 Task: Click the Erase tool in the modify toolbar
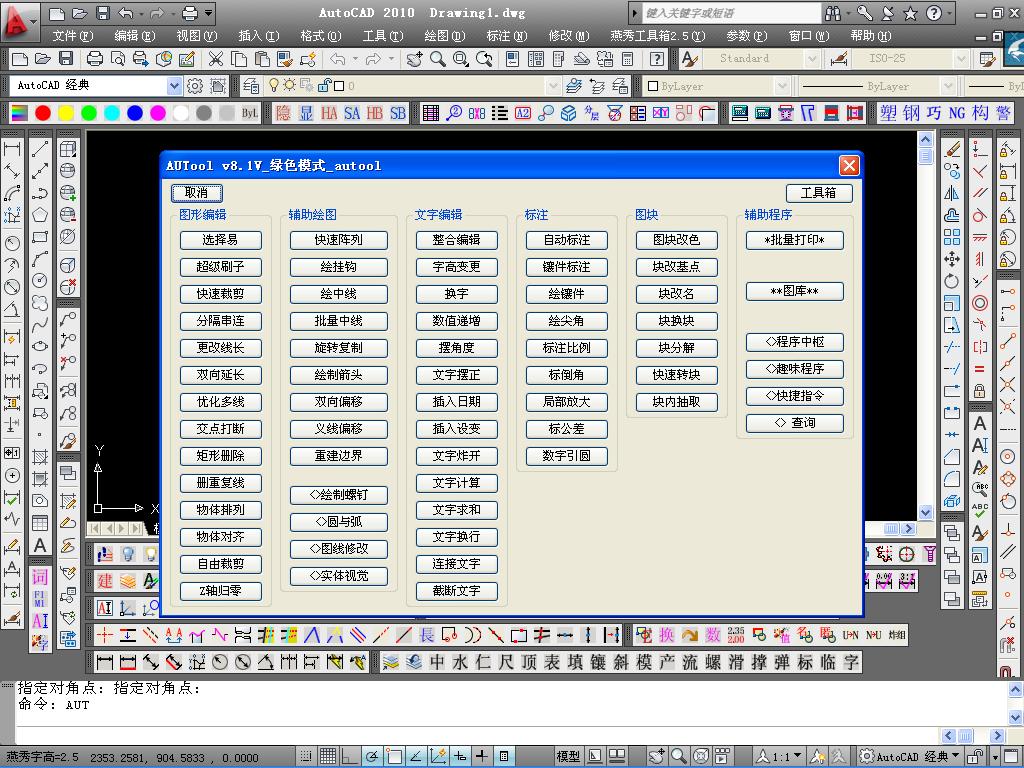(x=952, y=149)
